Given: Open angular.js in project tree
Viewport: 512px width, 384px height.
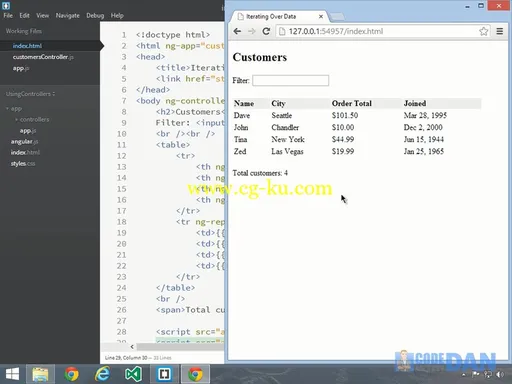Looking at the screenshot, I should (x=24, y=141).
